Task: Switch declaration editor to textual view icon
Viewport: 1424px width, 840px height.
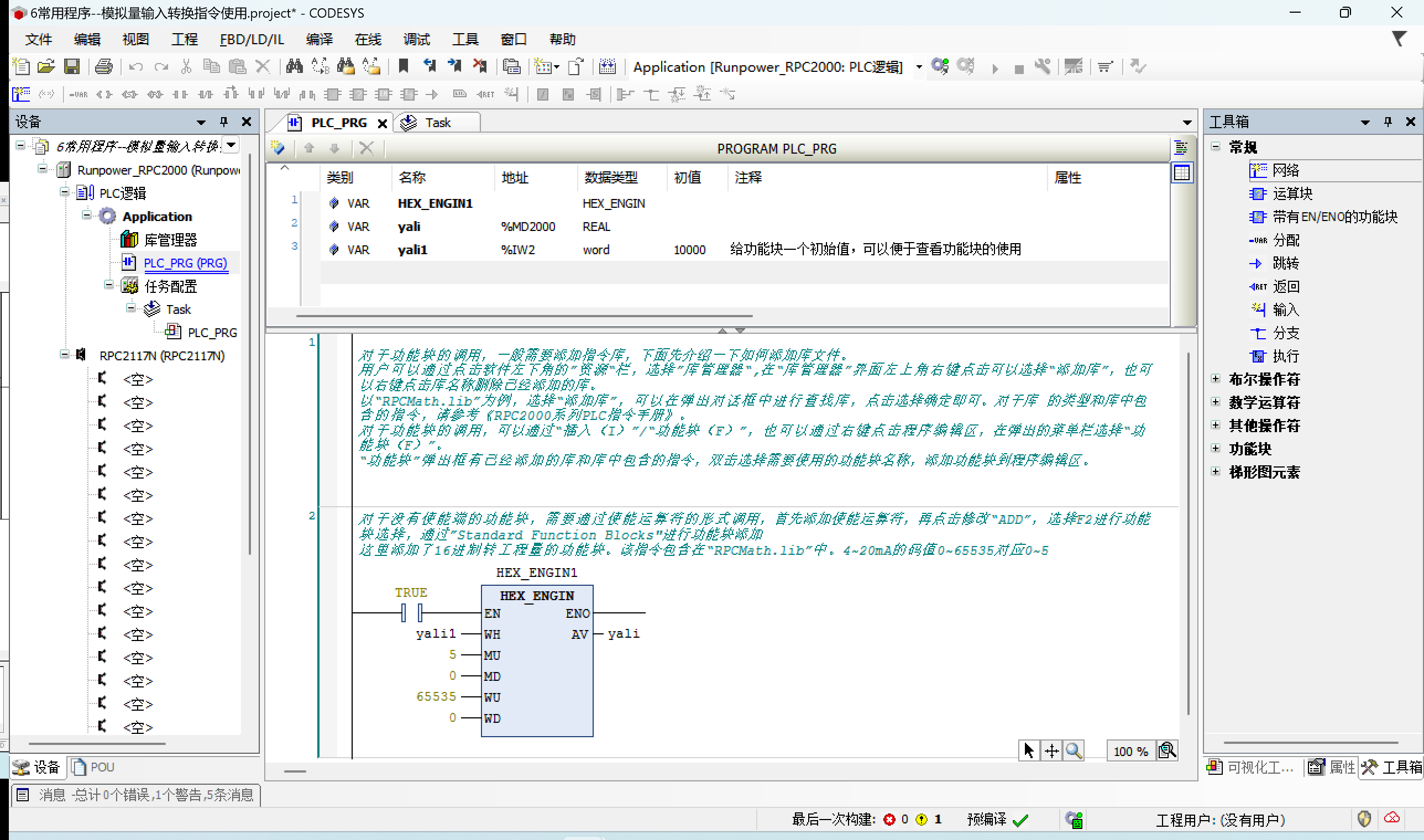Action: pyautogui.click(x=1181, y=148)
